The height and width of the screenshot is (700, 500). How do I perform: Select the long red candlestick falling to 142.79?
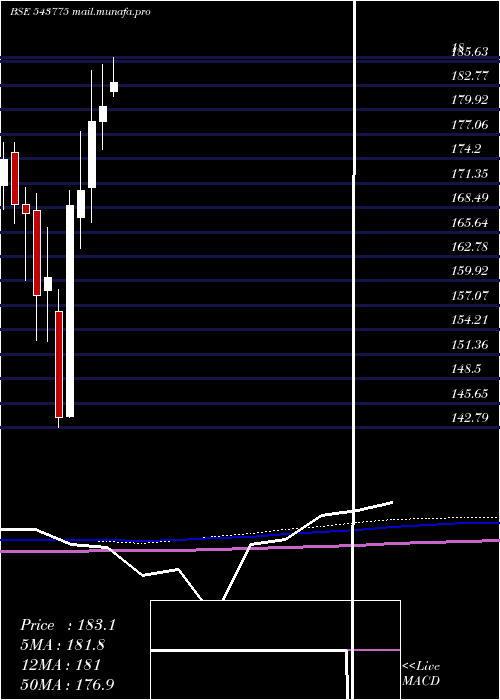pos(59,364)
